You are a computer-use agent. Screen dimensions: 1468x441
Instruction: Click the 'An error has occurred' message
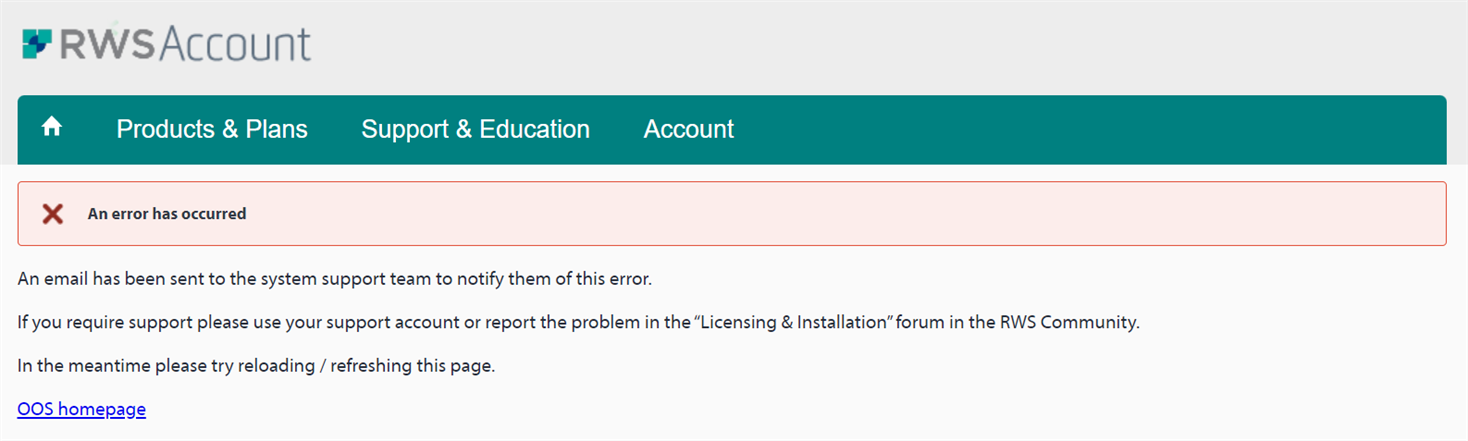167,214
